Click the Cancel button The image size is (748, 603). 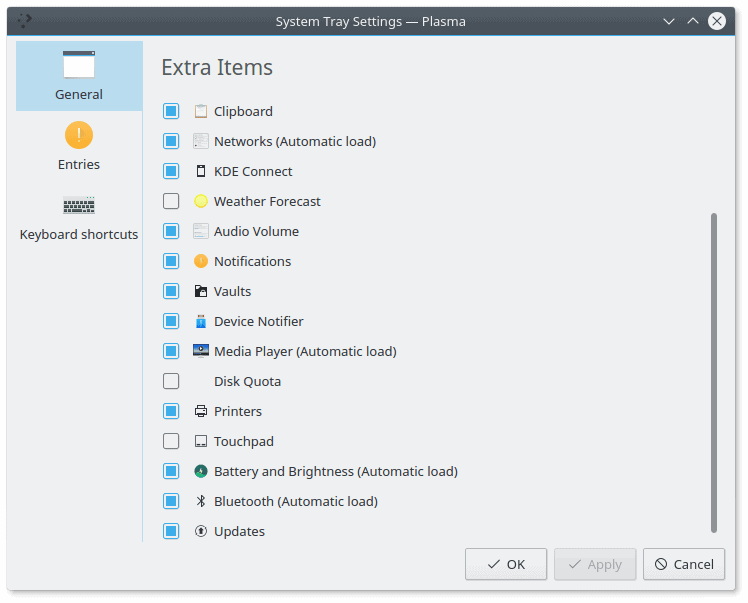[684, 564]
